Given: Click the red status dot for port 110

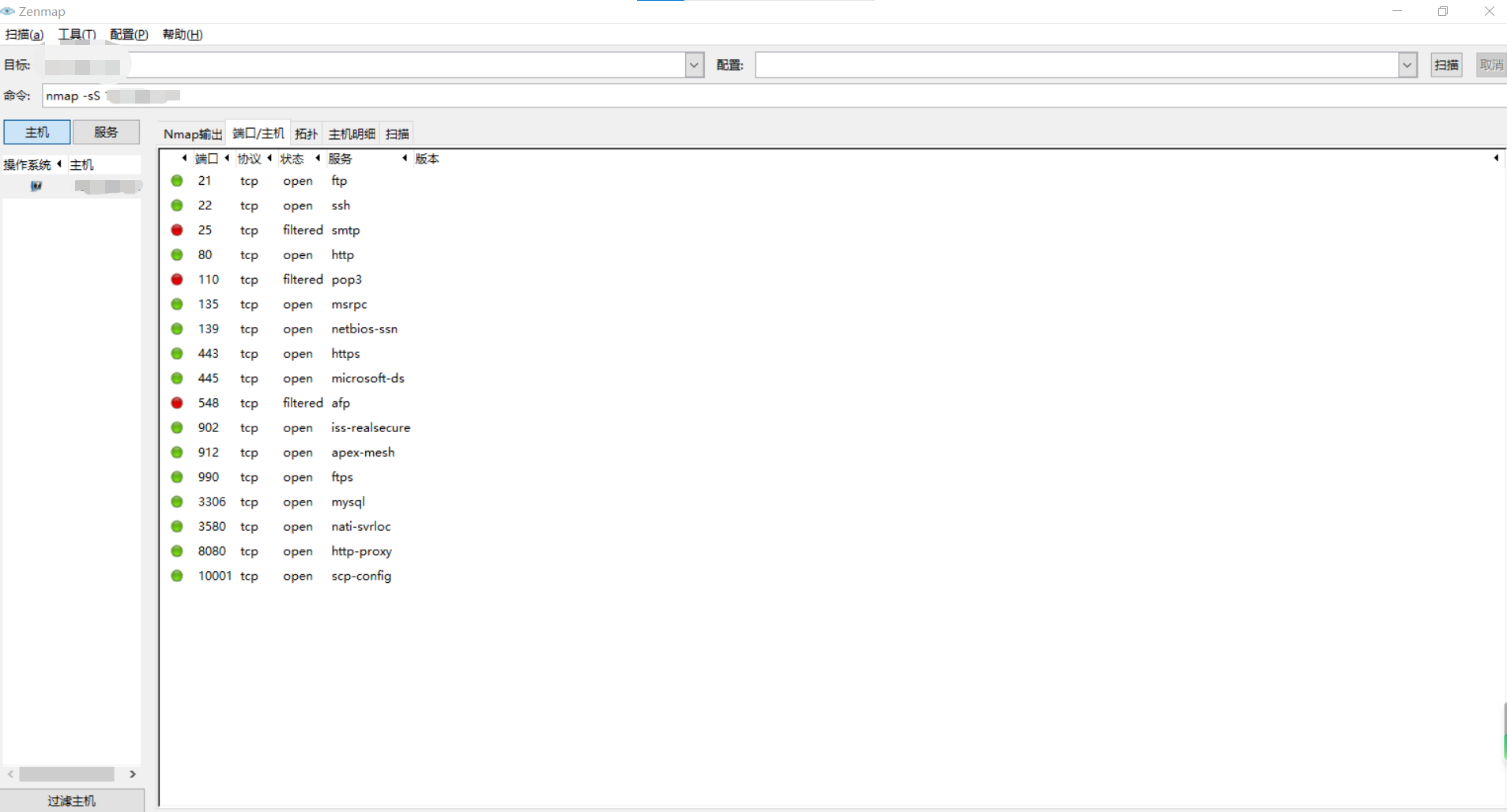Looking at the screenshot, I should [x=177, y=279].
